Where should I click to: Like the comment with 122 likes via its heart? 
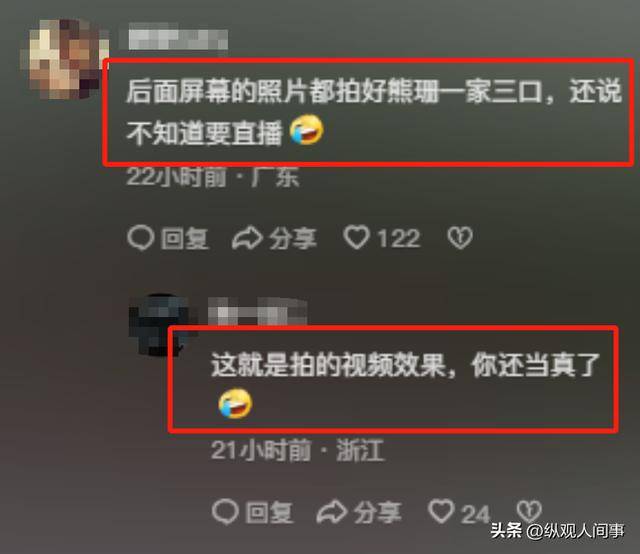(x=356, y=237)
